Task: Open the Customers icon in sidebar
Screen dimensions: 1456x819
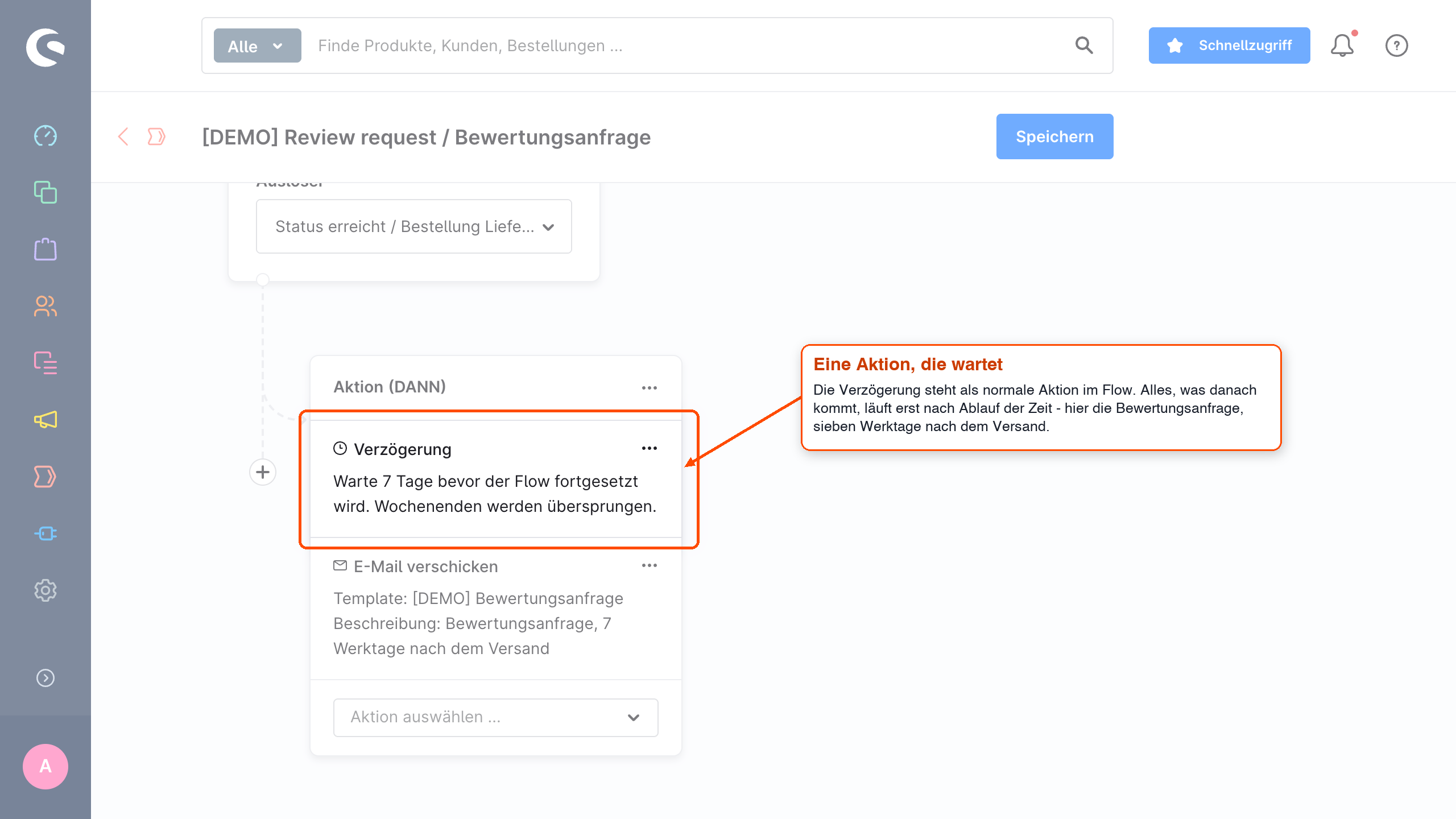Action: pos(45,306)
